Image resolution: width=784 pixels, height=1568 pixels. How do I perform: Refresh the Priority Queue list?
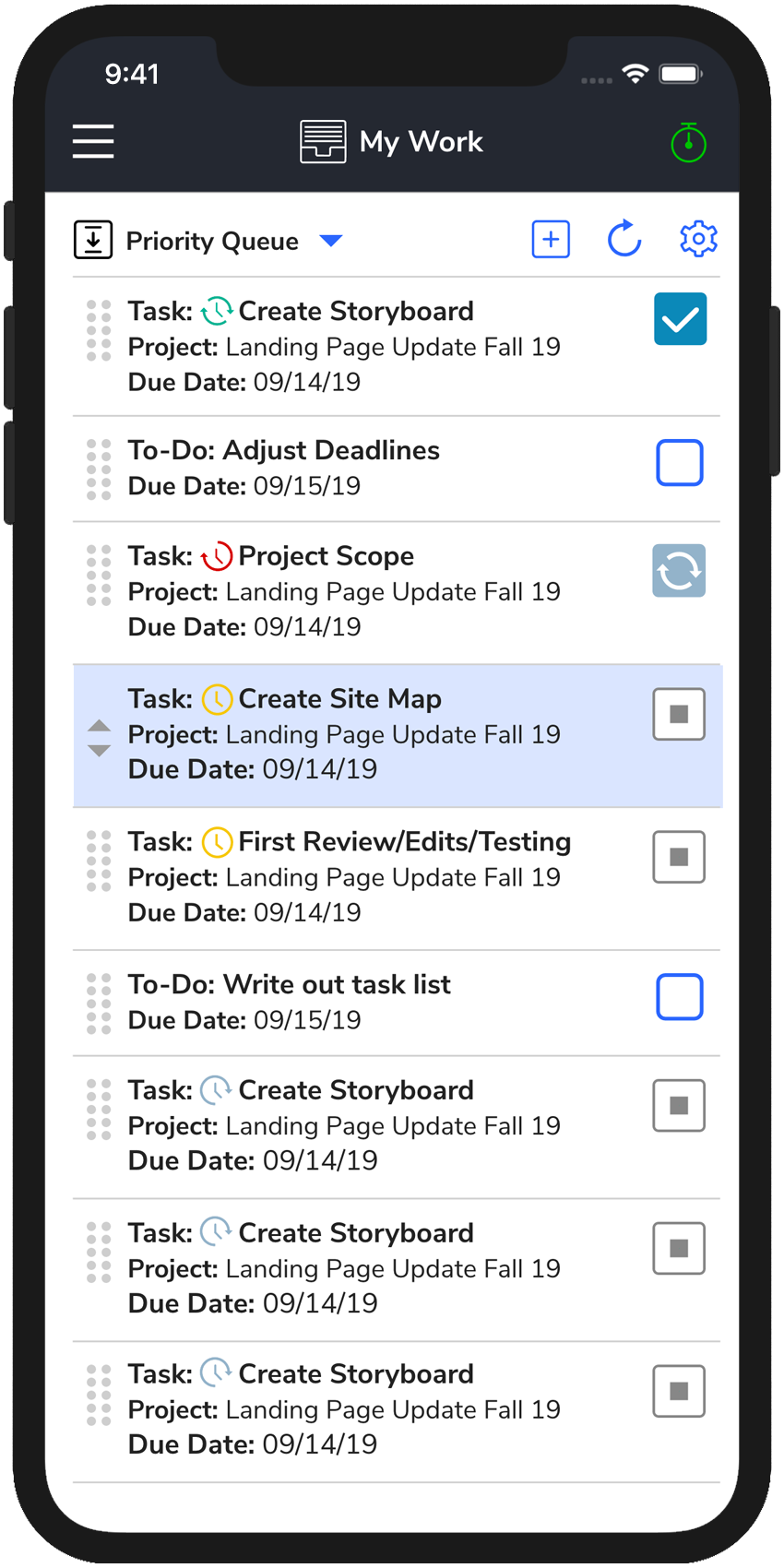click(624, 239)
